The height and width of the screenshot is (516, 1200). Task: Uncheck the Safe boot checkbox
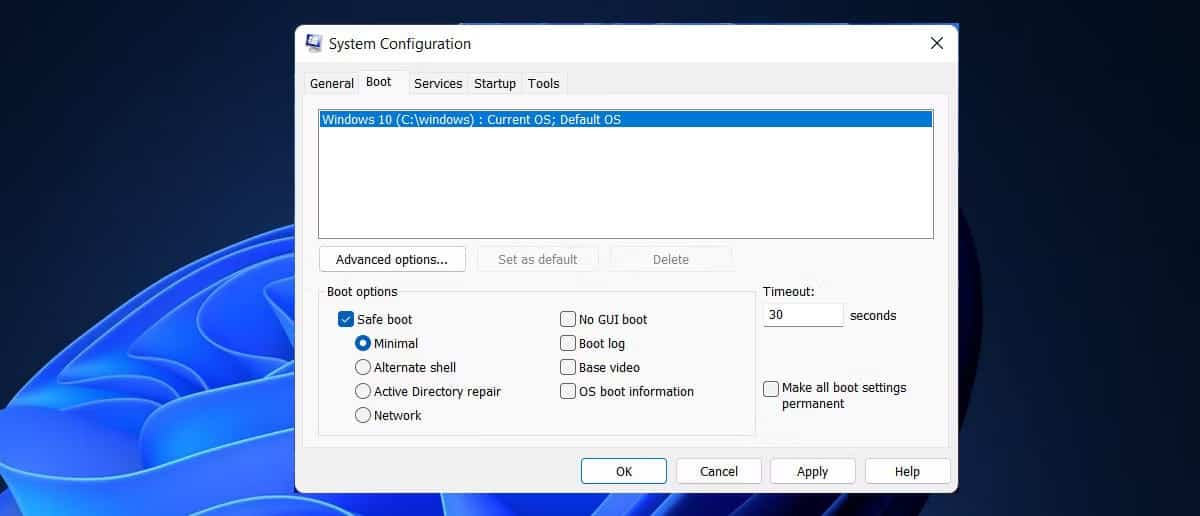coord(346,320)
